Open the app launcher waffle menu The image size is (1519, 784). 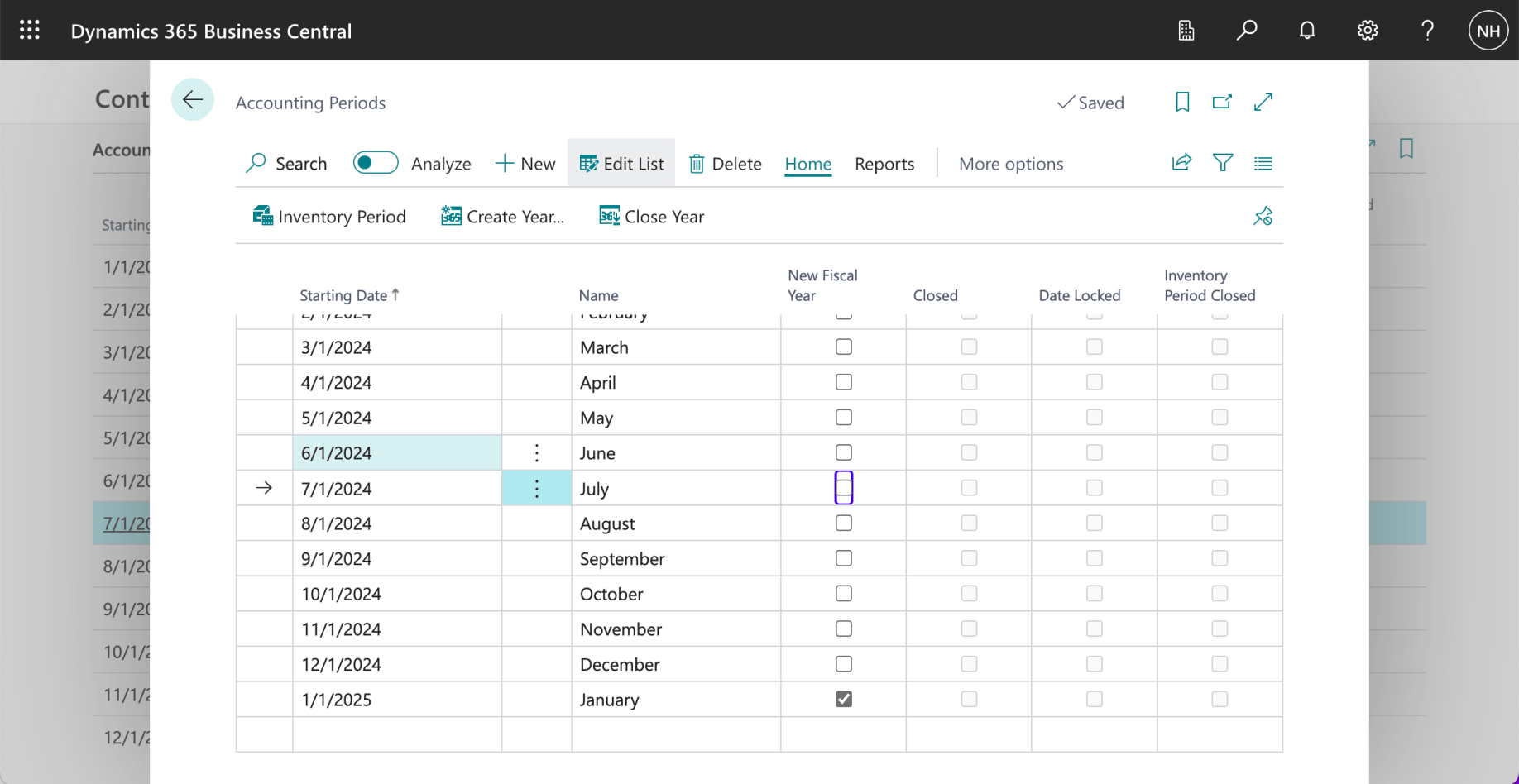pyautogui.click(x=30, y=31)
